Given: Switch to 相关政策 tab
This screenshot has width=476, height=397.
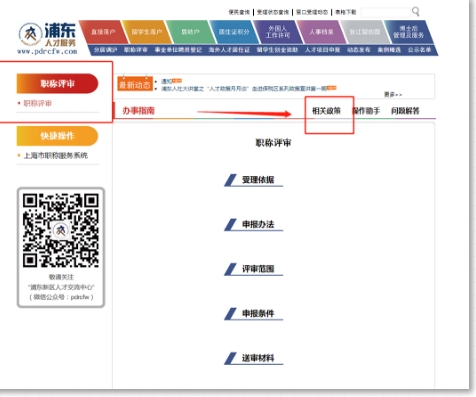Looking at the screenshot, I should click(x=326, y=111).
